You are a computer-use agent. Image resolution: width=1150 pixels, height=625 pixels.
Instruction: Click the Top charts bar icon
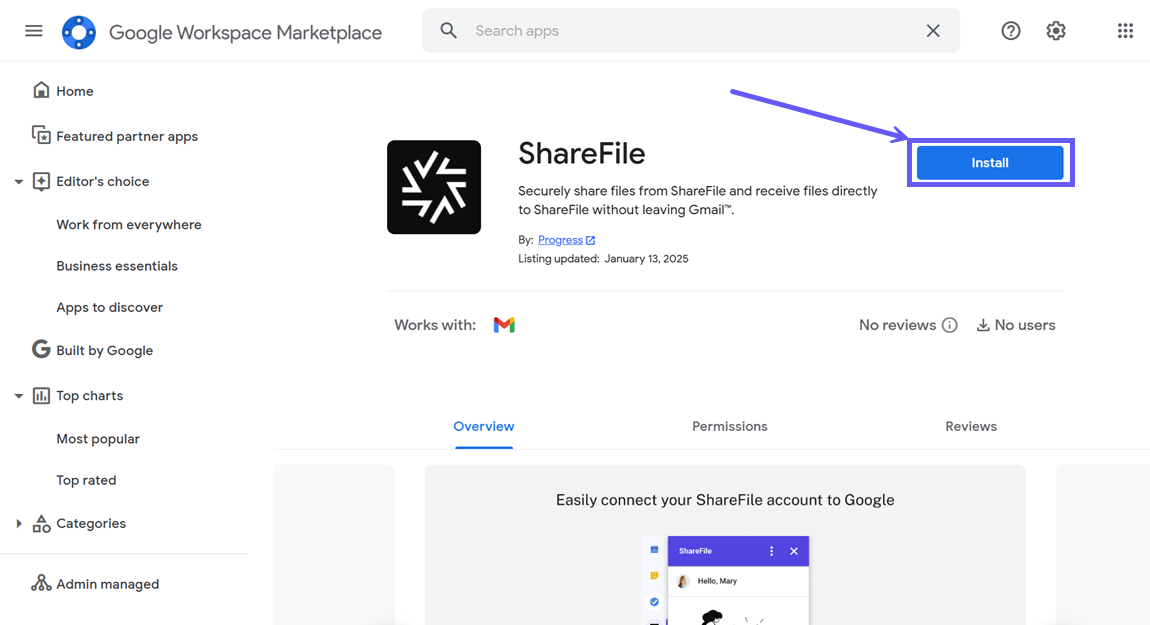tap(41, 395)
